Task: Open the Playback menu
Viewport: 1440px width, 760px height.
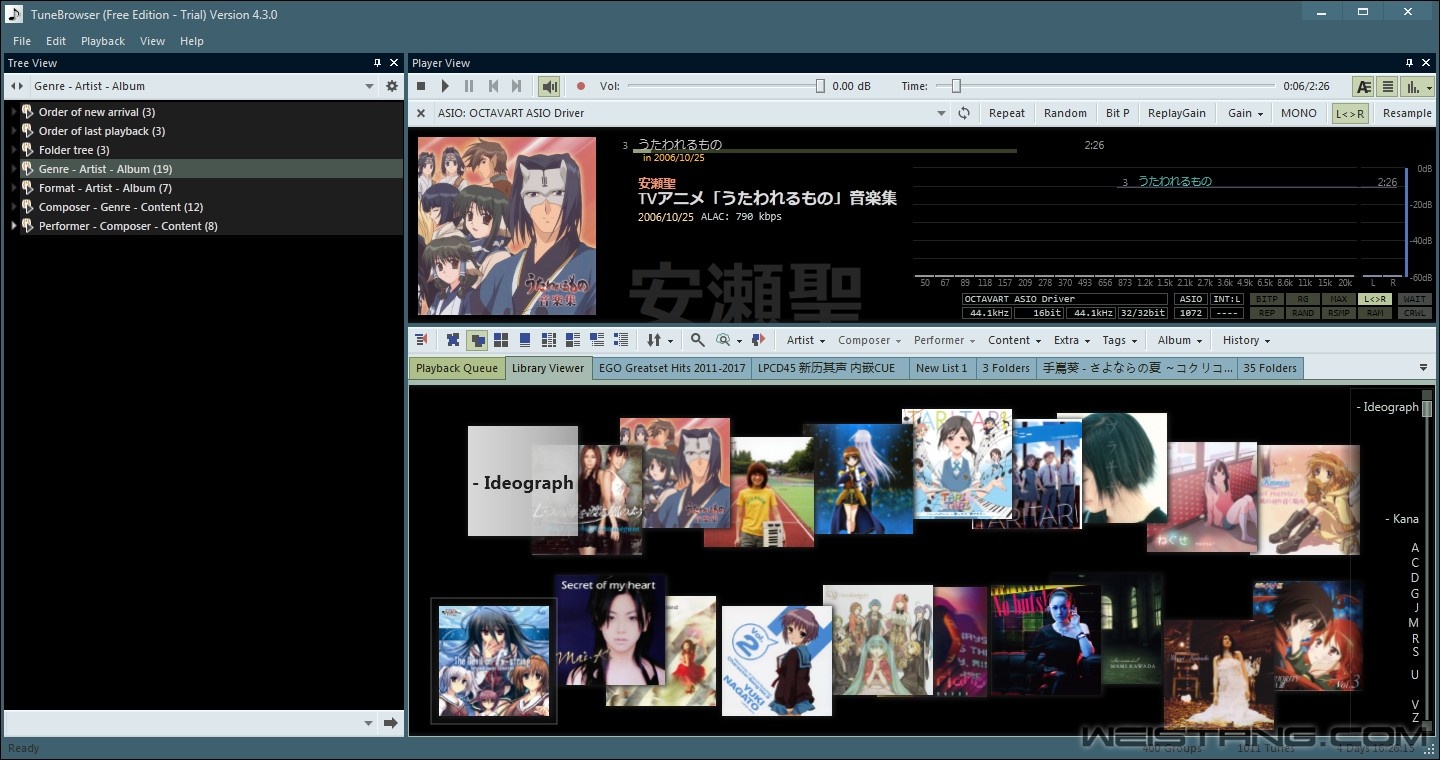Action: (103, 41)
